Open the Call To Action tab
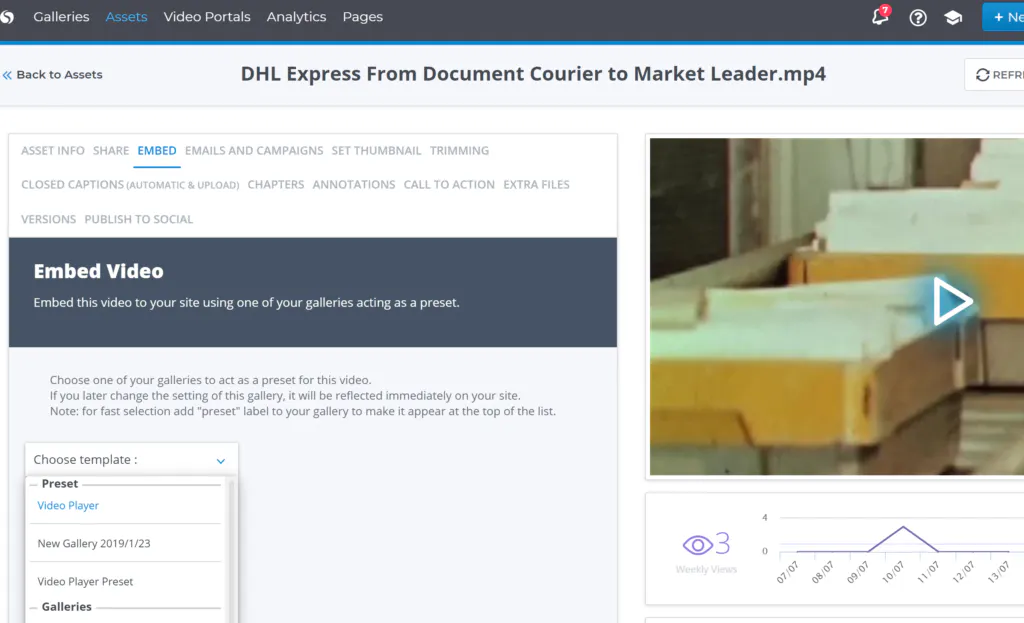 pos(449,185)
